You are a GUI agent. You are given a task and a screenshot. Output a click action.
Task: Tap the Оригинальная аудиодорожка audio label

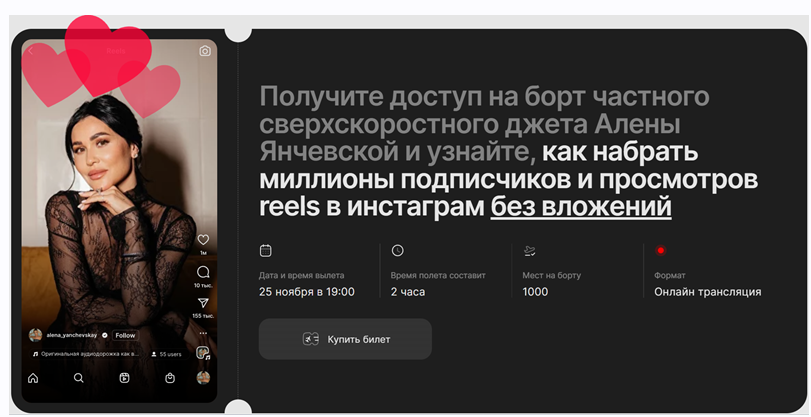(x=87, y=354)
